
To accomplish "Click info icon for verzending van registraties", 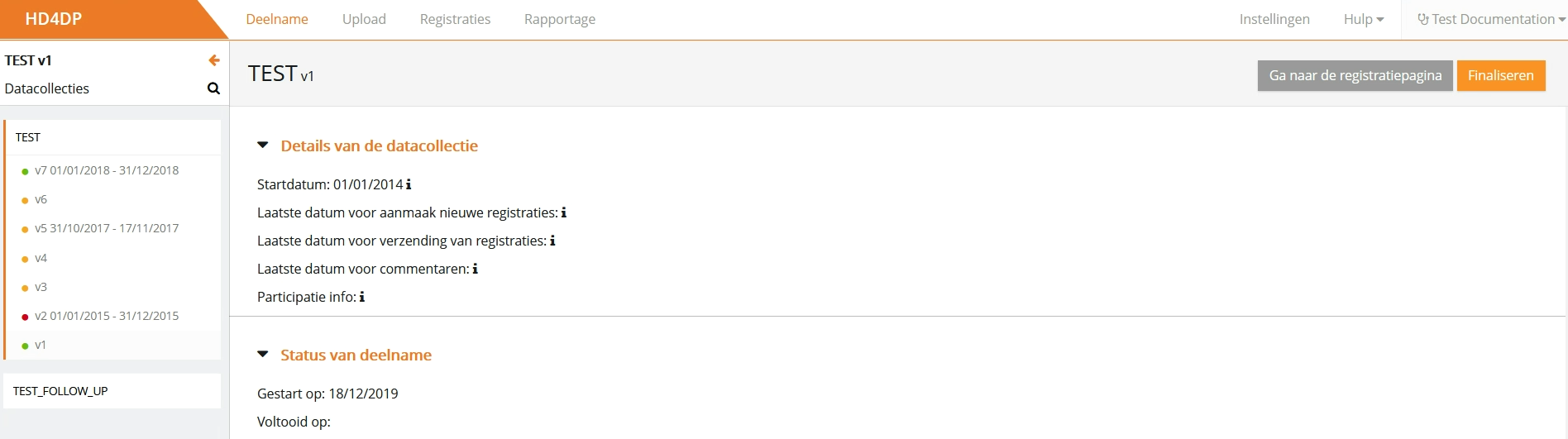I will [552, 241].
